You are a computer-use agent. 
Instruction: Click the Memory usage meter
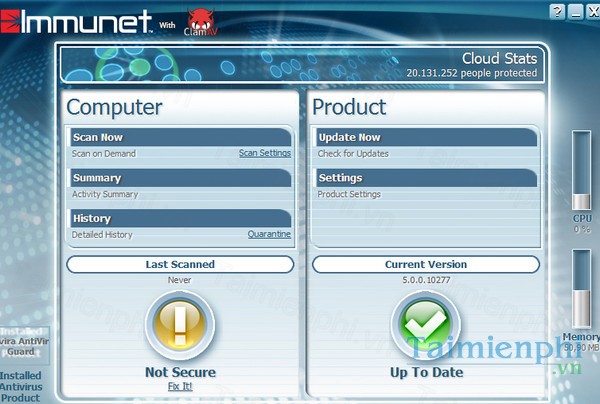click(581, 289)
